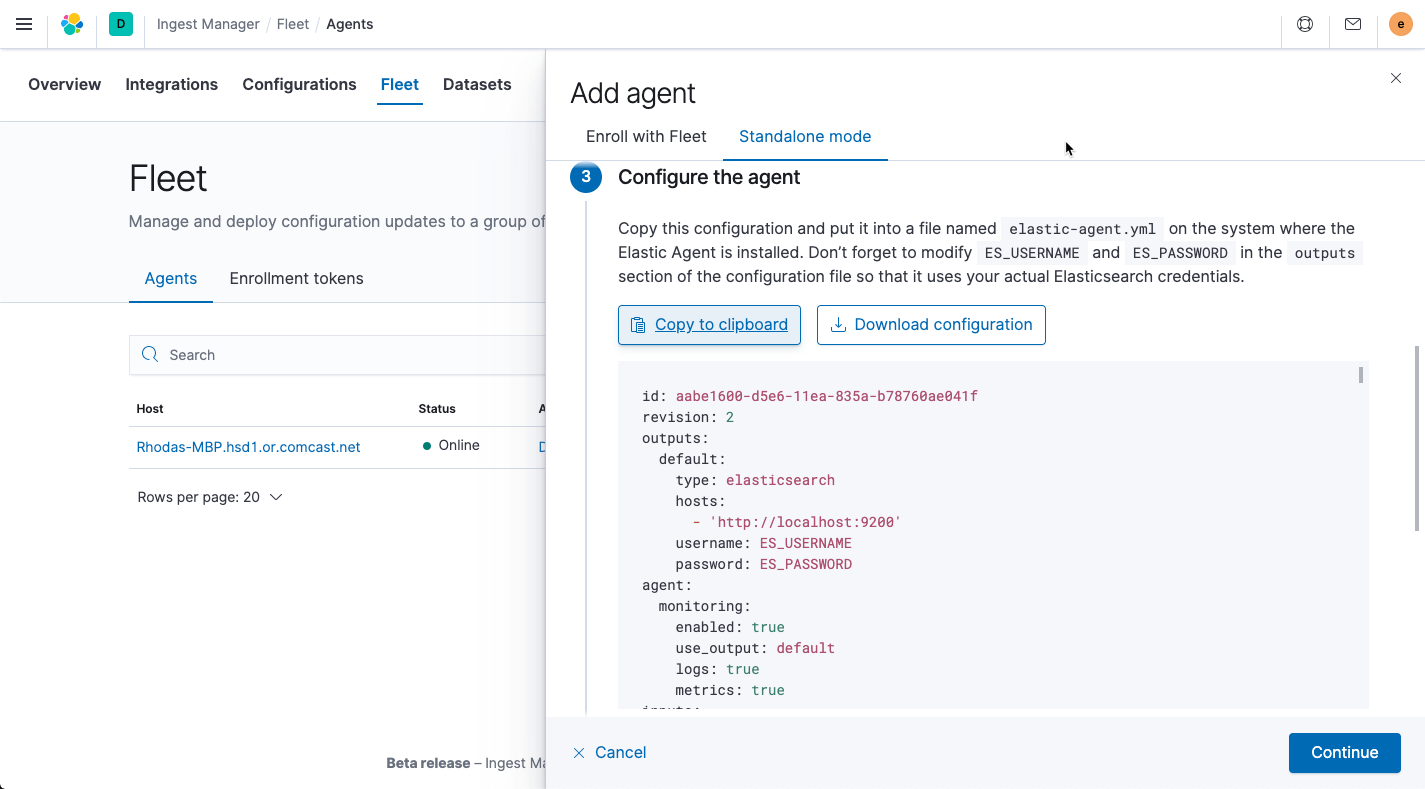The image size is (1425, 789).
Task: Click the X icon beside Cancel
Action: pyautogui.click(x=578, y=752)
